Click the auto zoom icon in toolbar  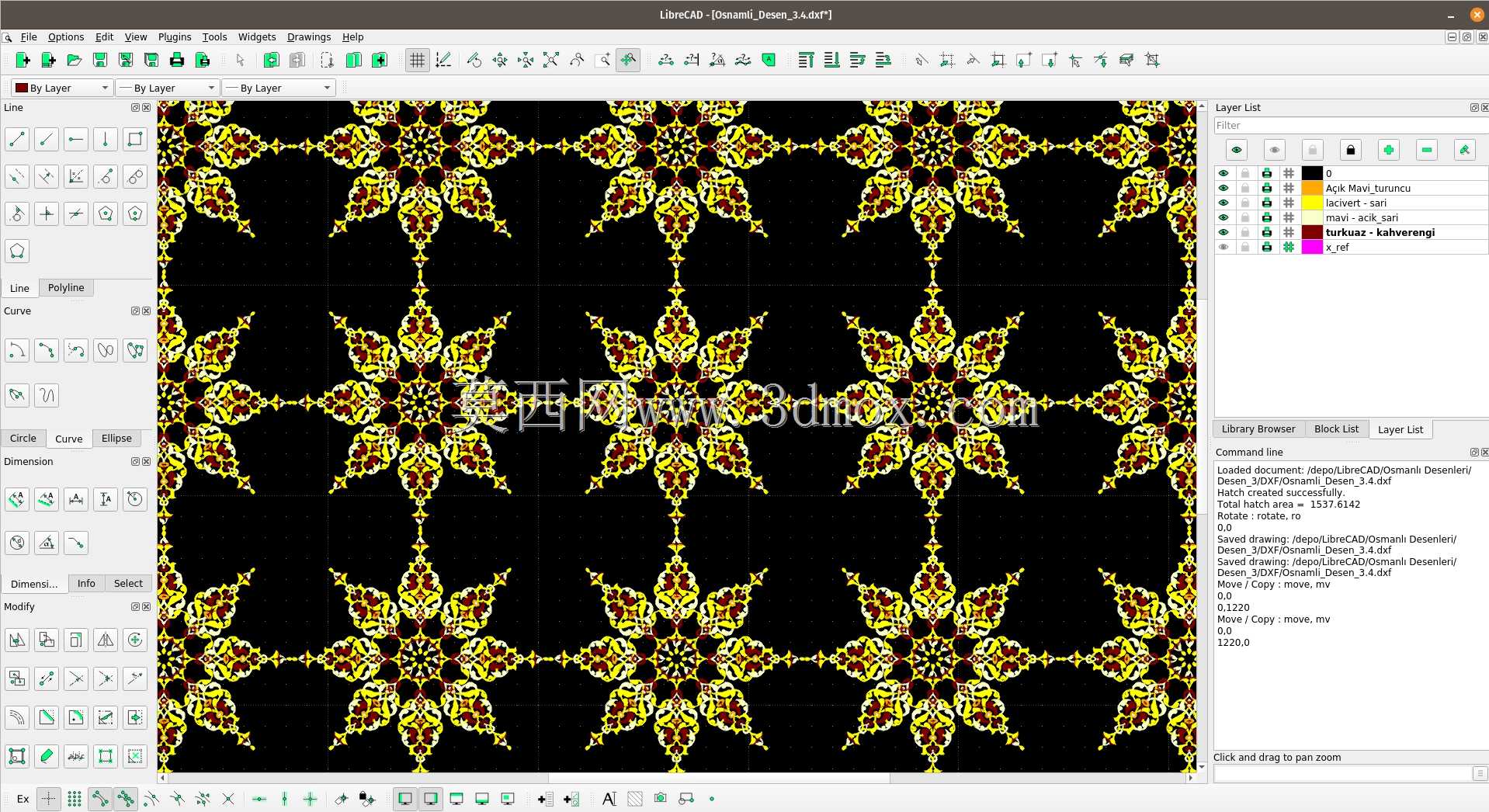pyautogui.click(x=551, y=60)
